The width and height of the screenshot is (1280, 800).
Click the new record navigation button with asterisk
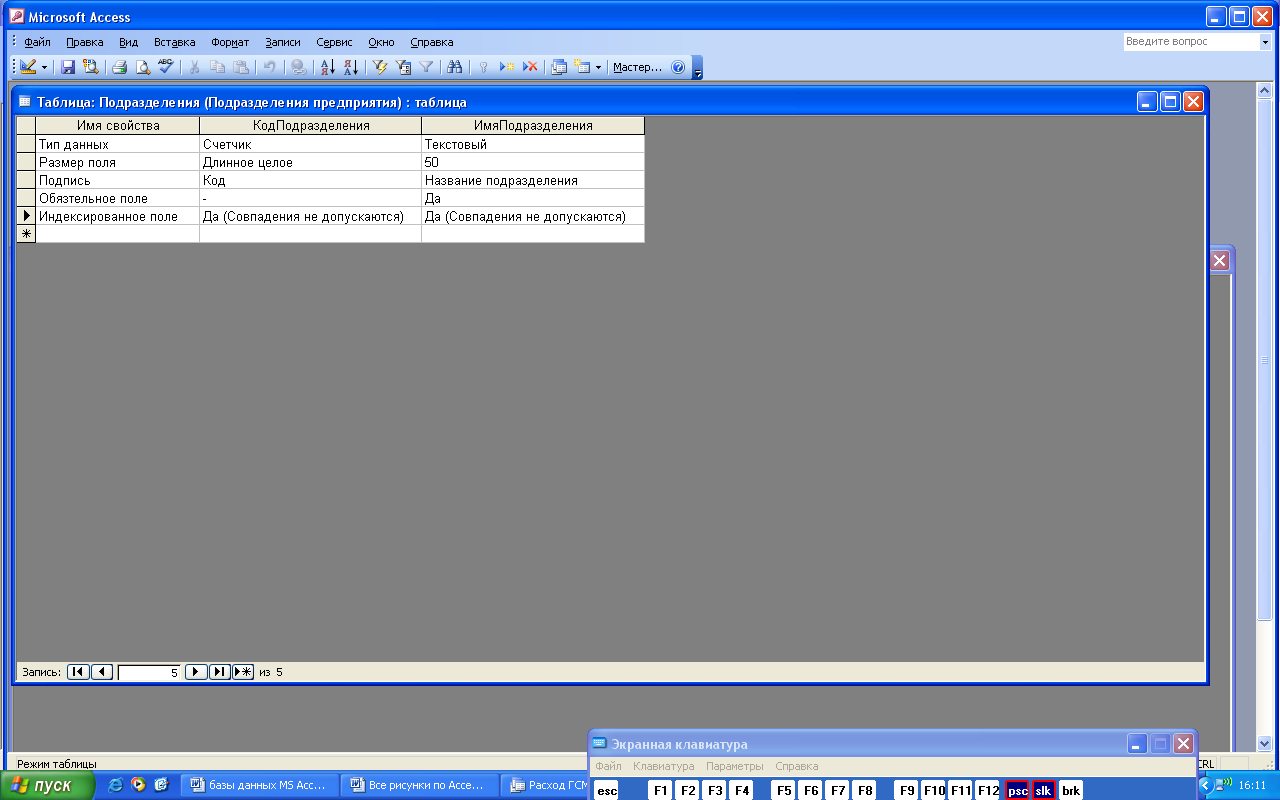243,672
